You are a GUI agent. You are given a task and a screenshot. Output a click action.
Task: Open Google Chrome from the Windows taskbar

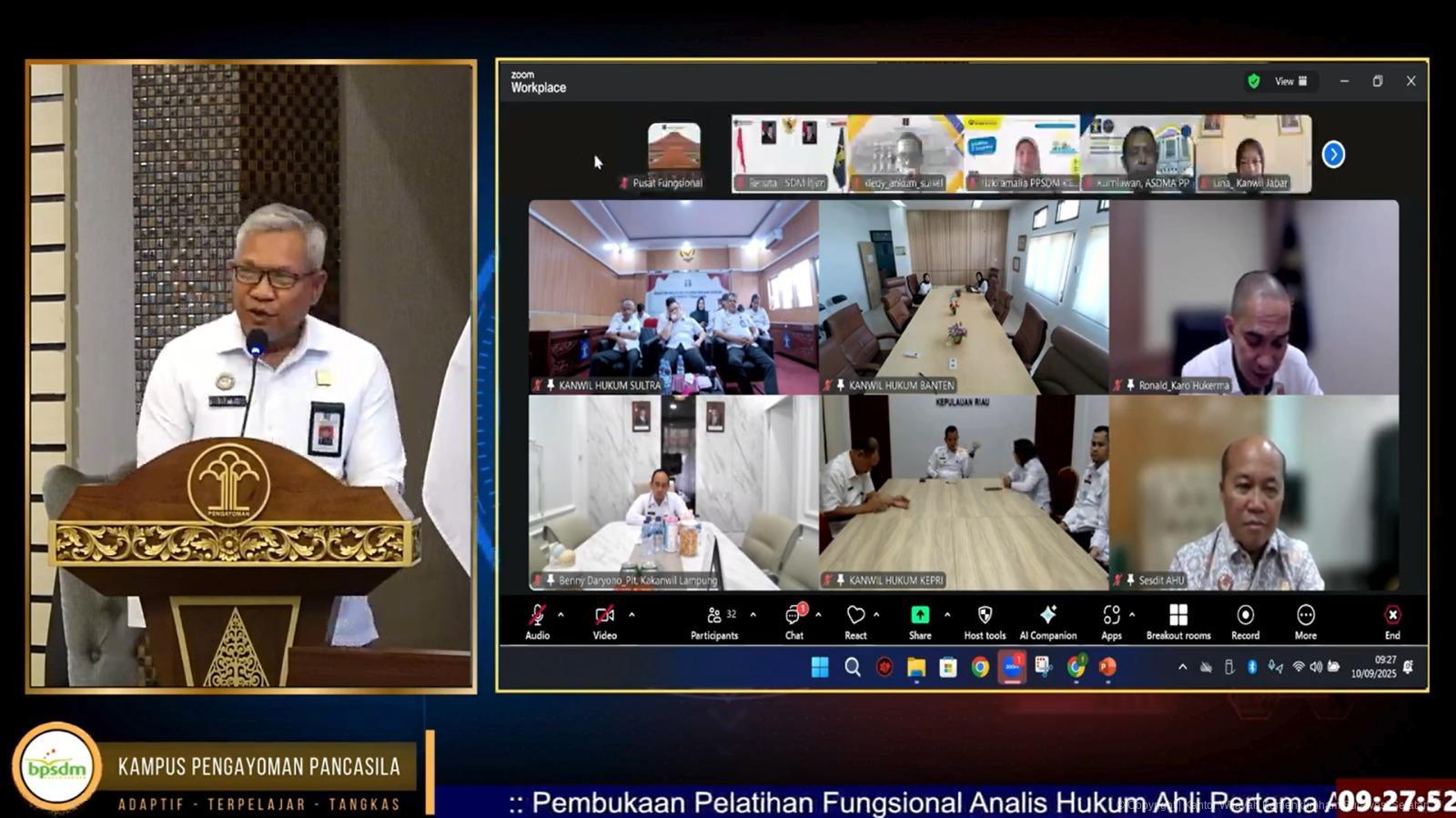[980, 668]
